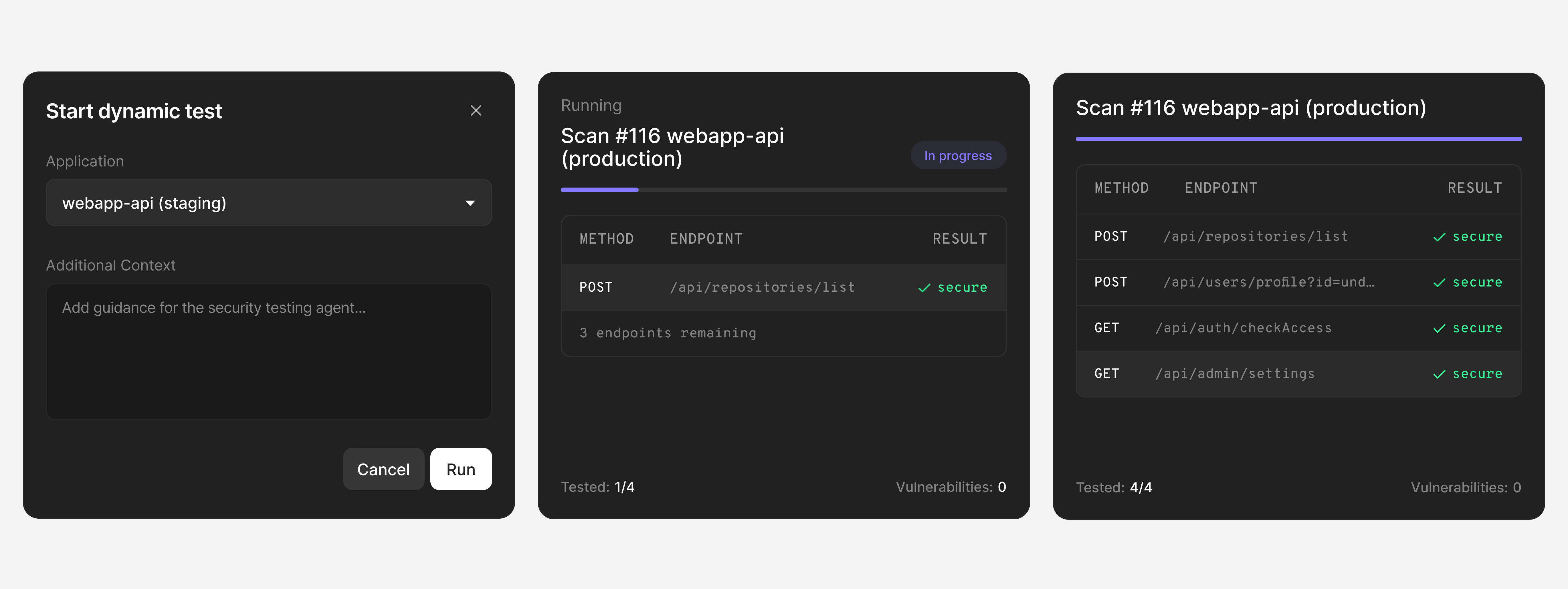
Task: Click the dropdown arrow in Application field
Action: click(470, 203)
